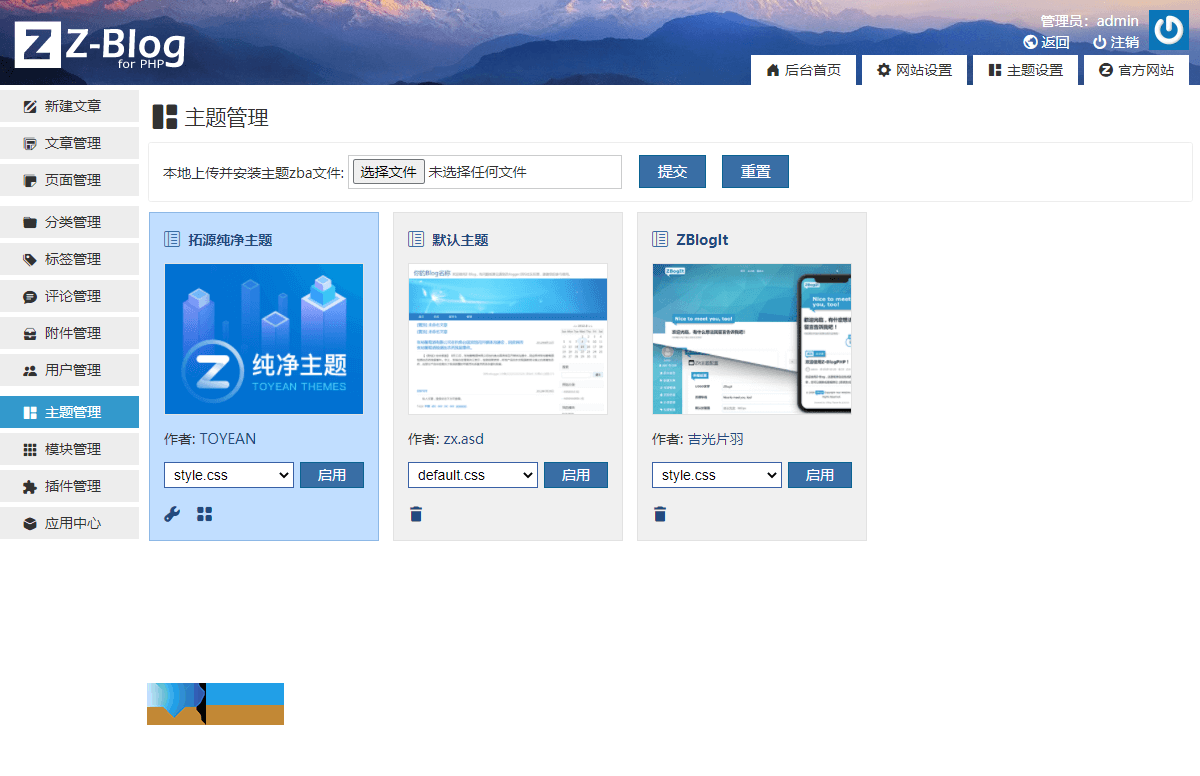Viewport: 1200px width, 776px height.
Task: Click the 用户管理 people icon
Action: (x=30, y=370)
